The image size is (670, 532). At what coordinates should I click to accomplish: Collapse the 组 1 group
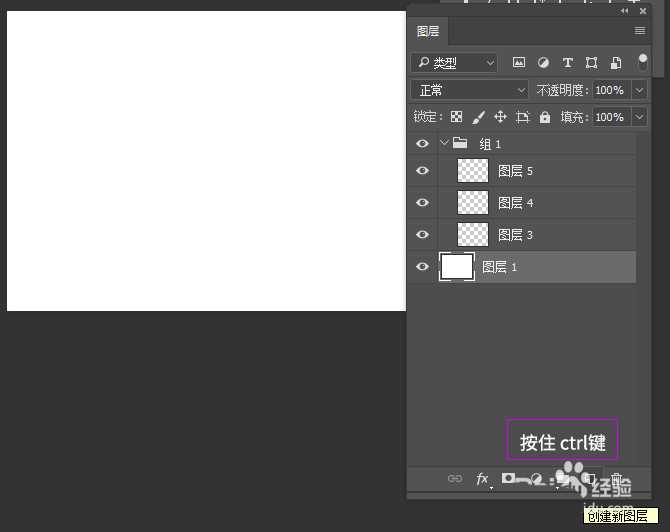(x=445, y=143)
